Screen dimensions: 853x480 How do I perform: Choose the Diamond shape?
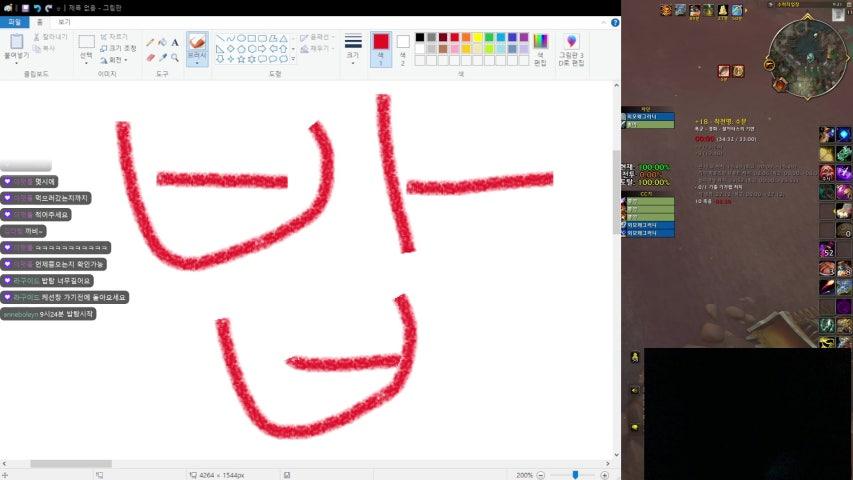231,49
